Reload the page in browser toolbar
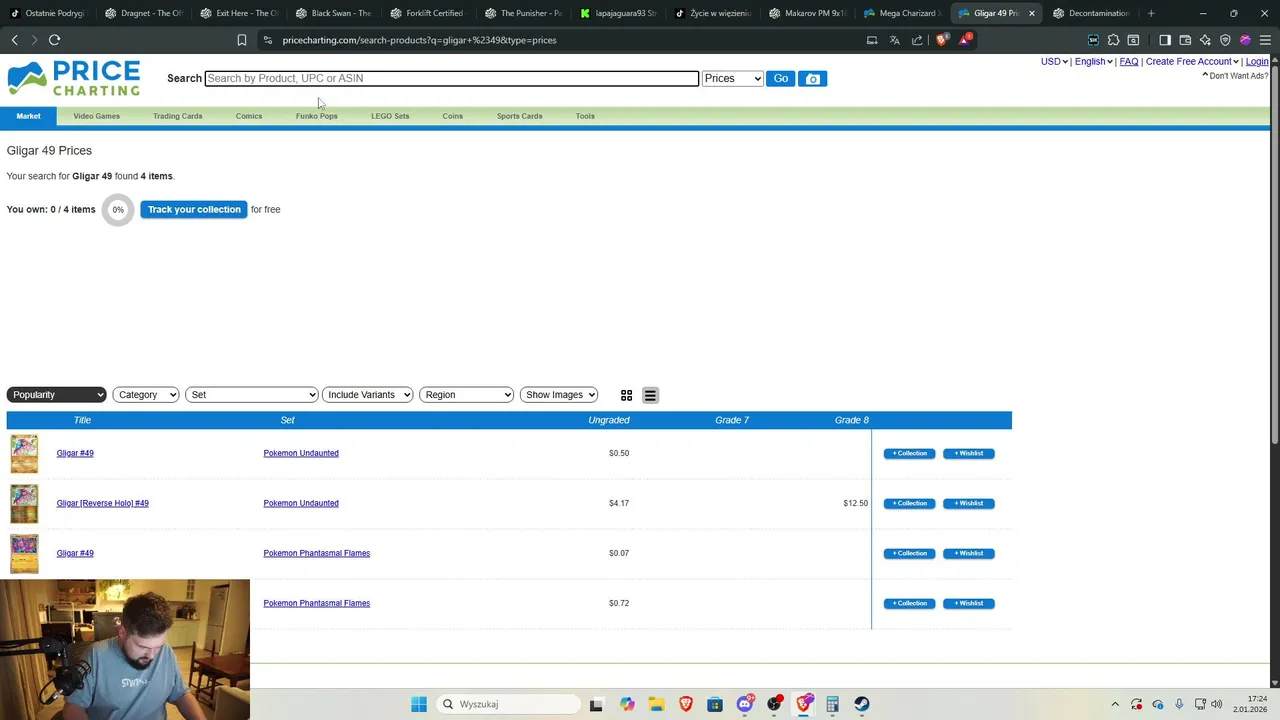This screenshot has height=720, width=1280. point(54,40)
